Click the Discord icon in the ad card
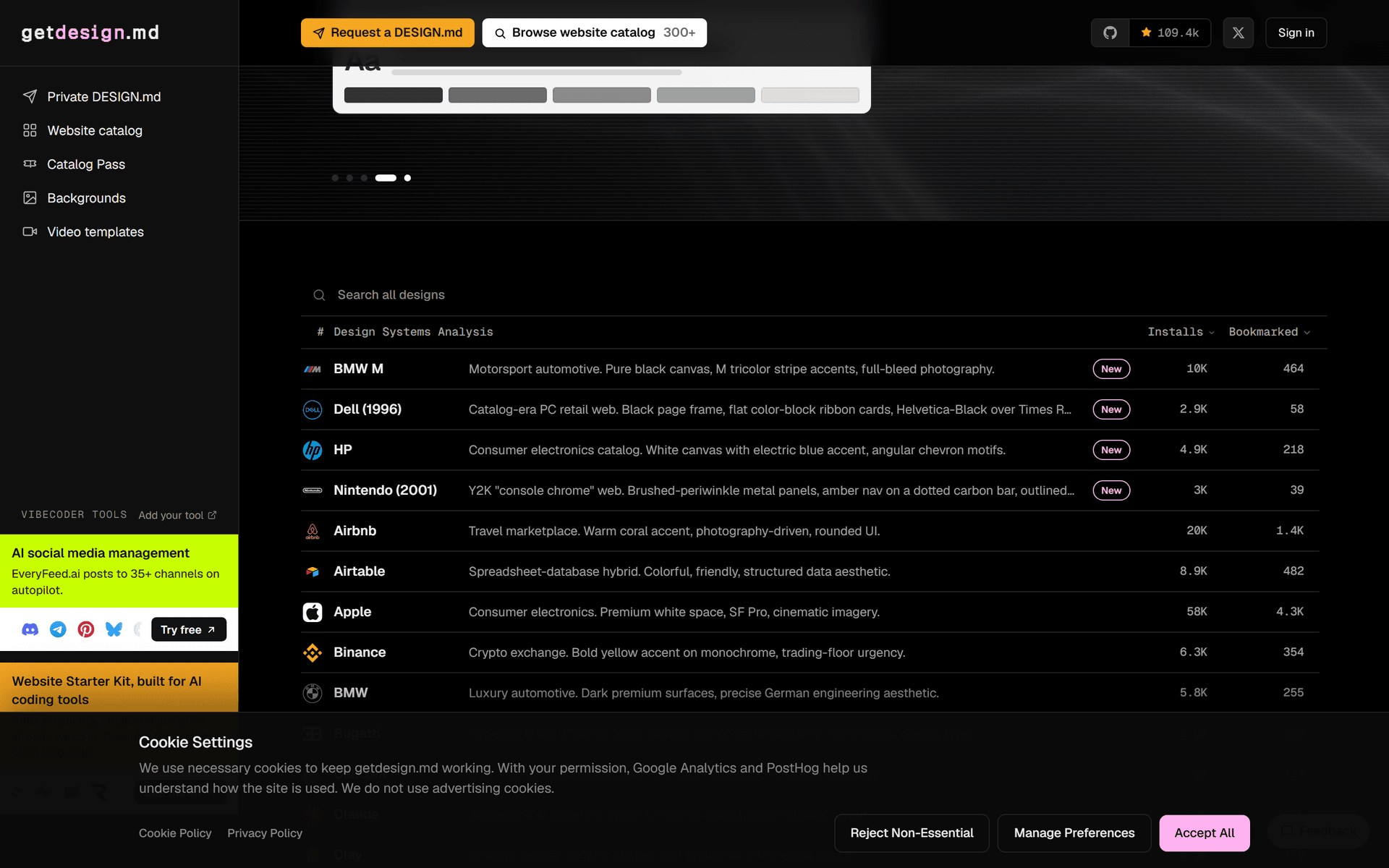 coord(30,629)
